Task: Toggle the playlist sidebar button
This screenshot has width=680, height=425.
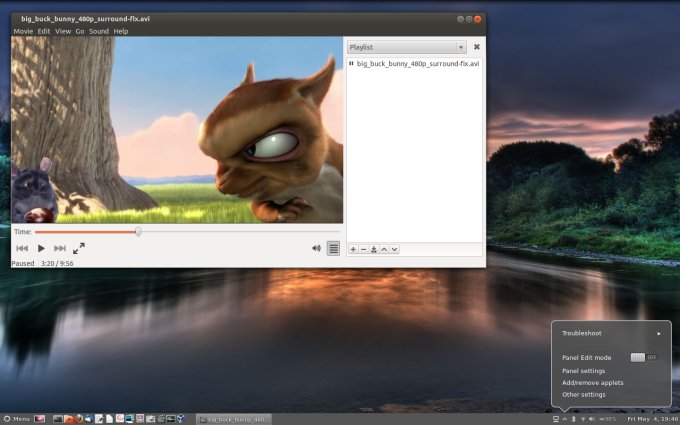Action: (333, 248)
